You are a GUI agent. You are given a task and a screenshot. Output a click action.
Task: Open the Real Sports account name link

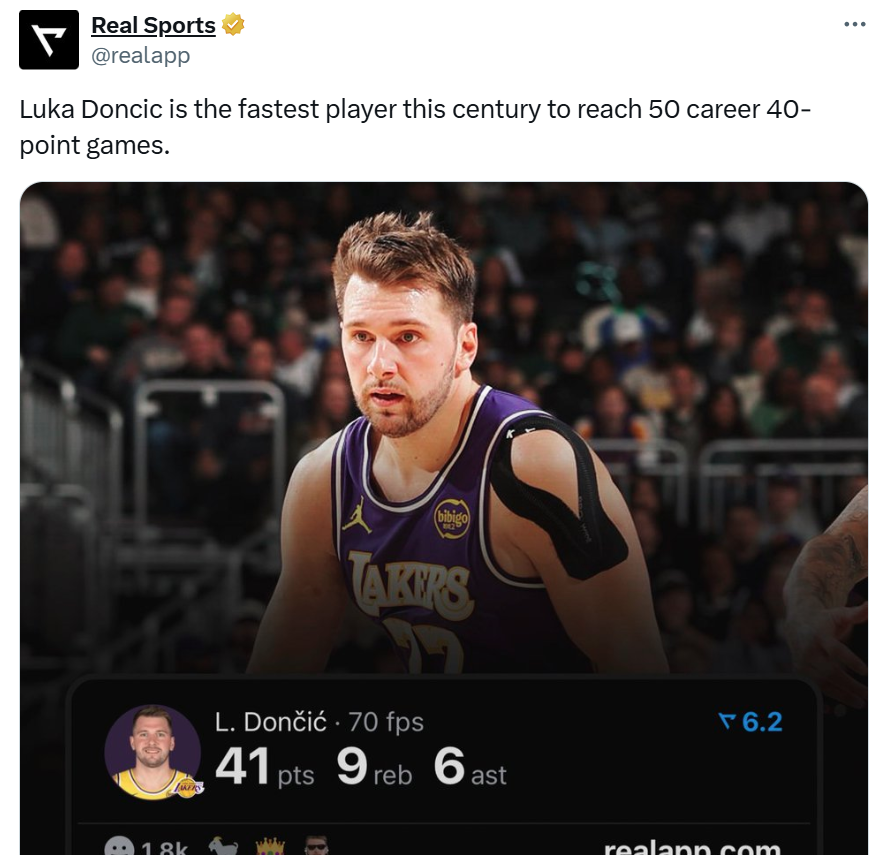point(153,26)
